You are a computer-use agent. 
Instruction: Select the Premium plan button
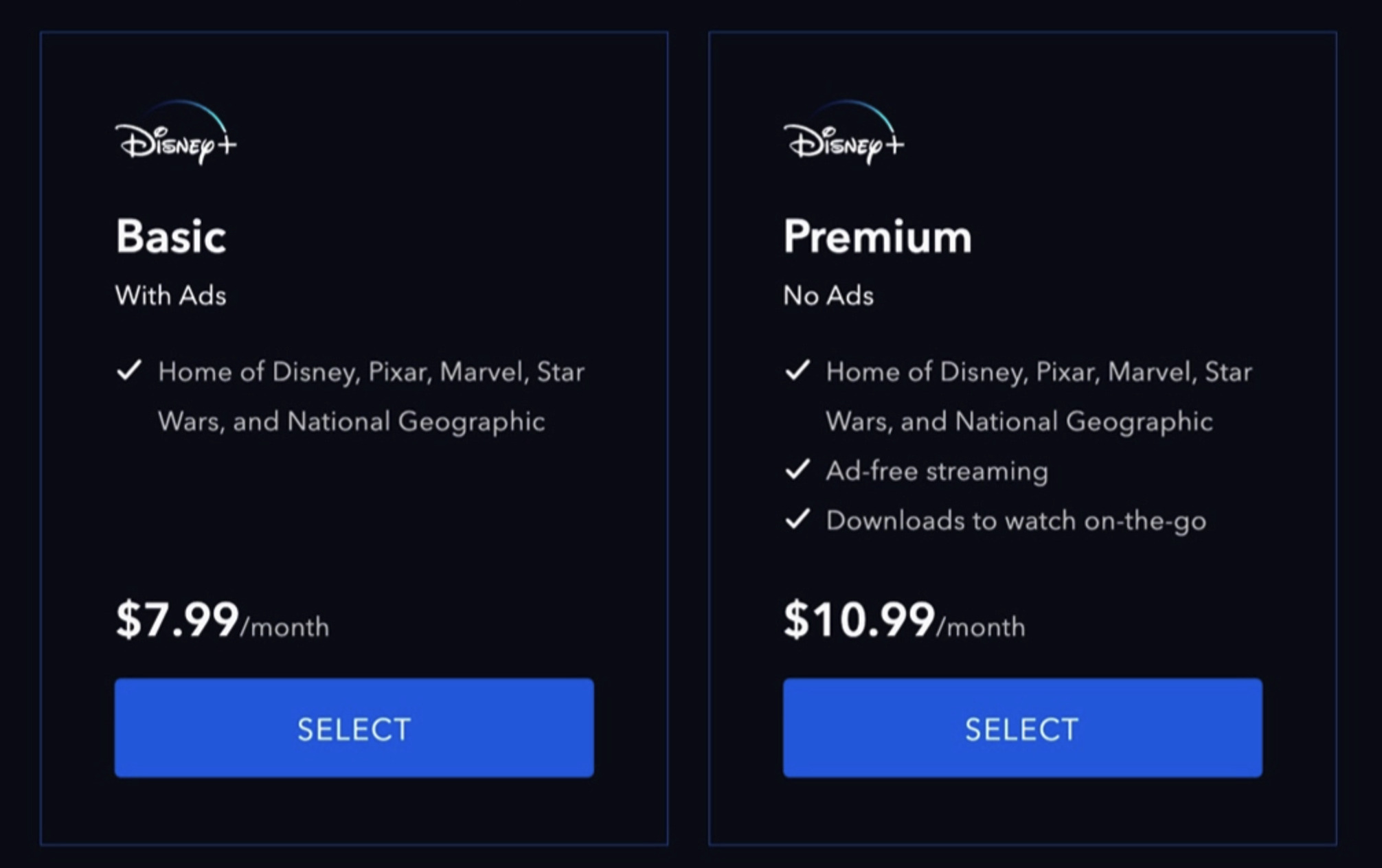(1023, 728)
